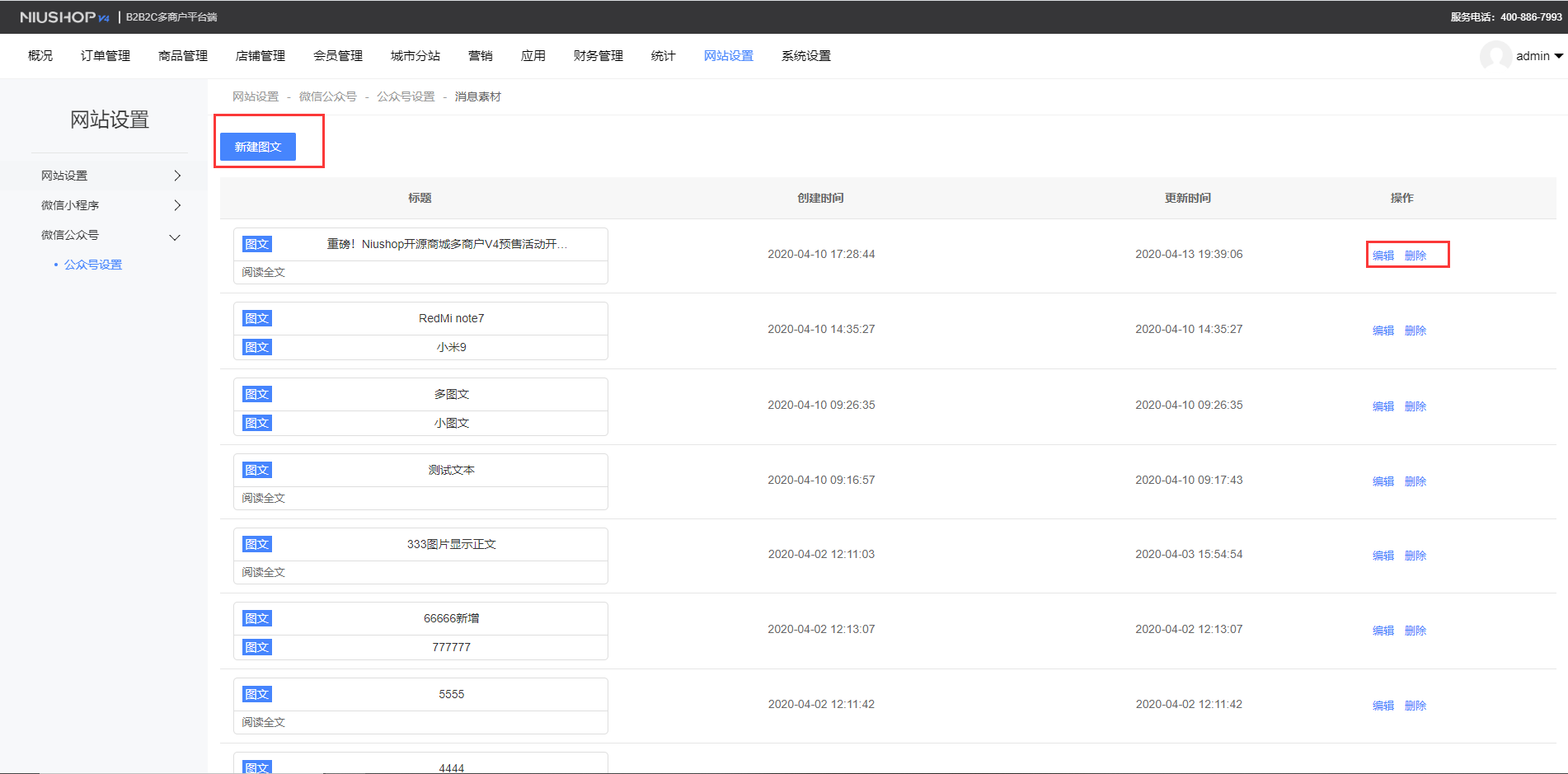The image size is (1568, 774).
Task: Edit the Niushop开源商城 article row
Action: [x=1383, y=256]
